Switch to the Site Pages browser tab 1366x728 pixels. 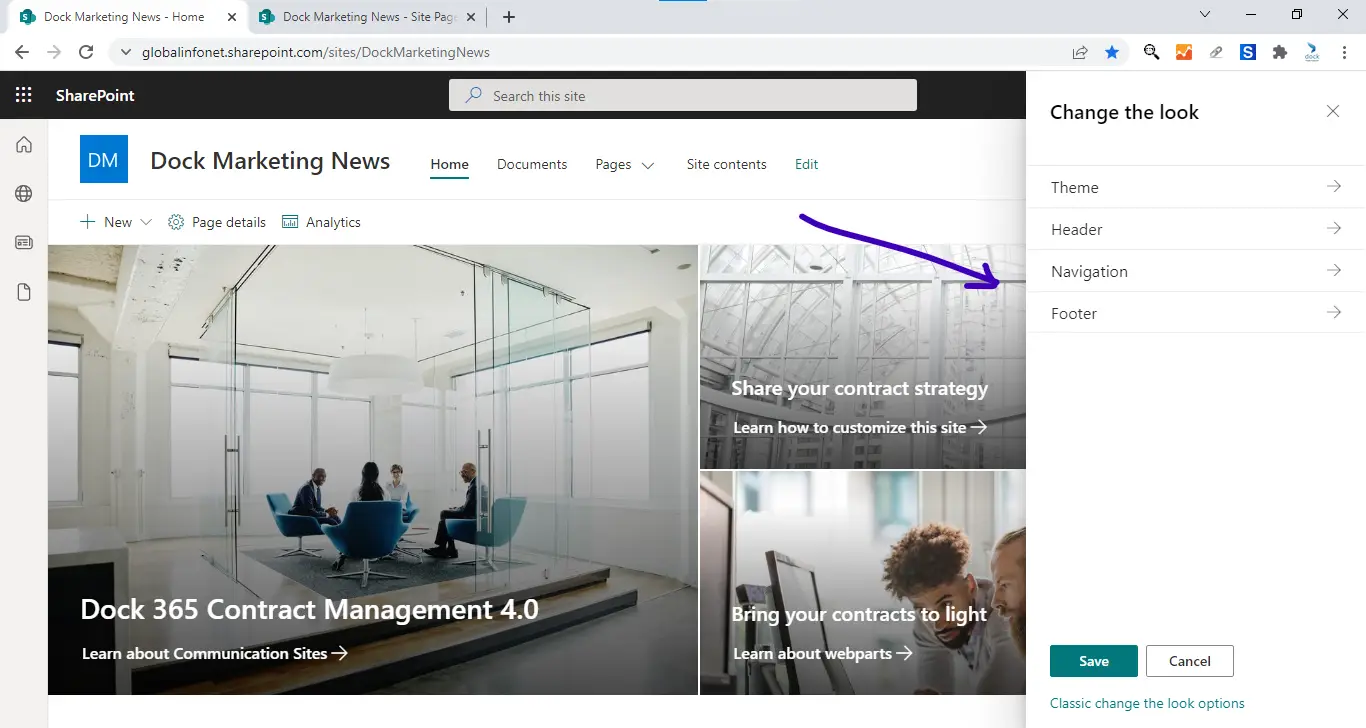(x=370, y=17)
